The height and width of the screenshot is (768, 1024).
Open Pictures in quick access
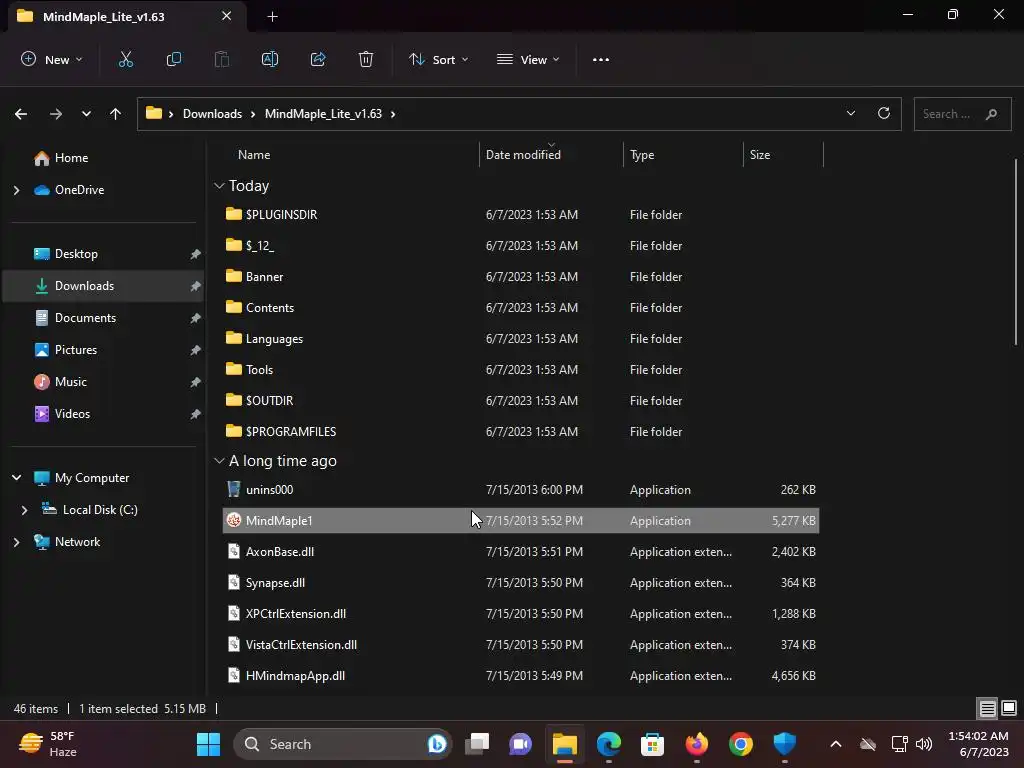76,350
